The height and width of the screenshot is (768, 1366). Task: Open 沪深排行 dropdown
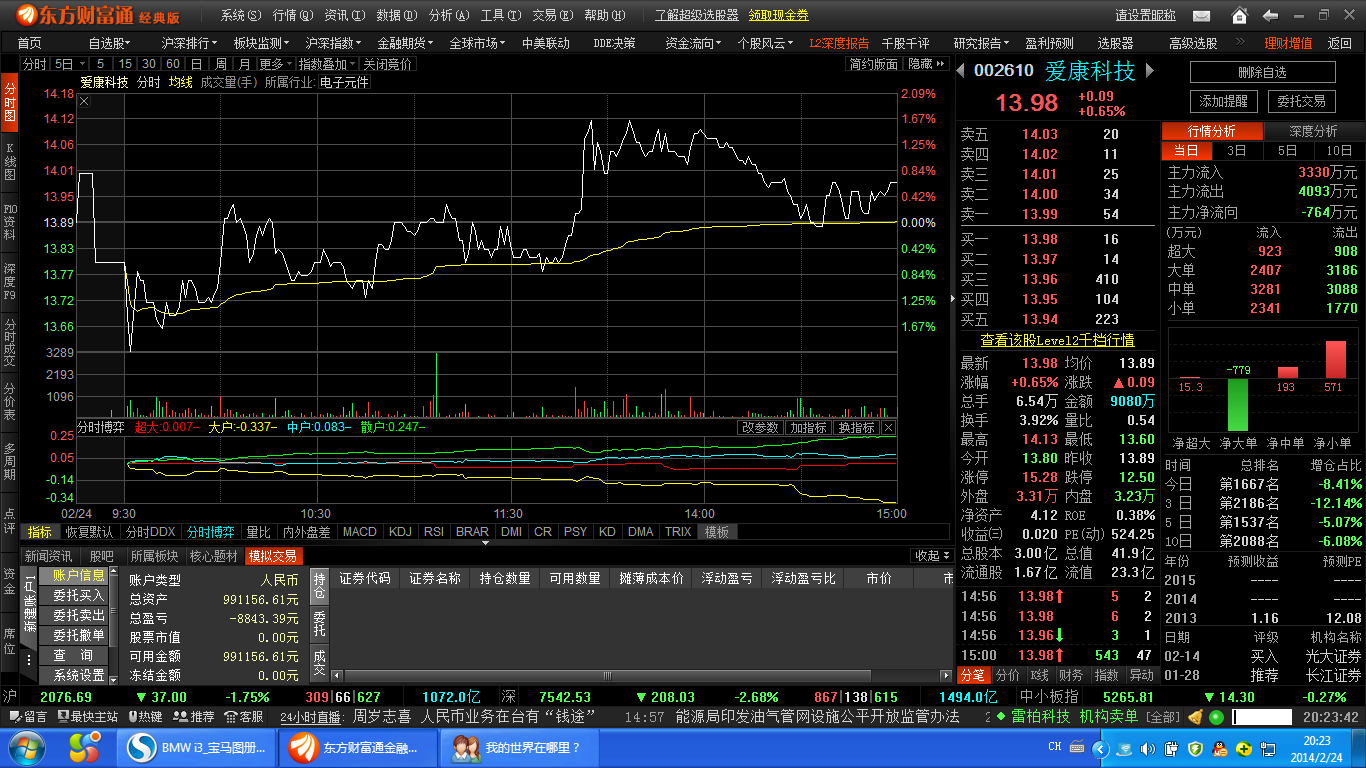click(188, 43)
